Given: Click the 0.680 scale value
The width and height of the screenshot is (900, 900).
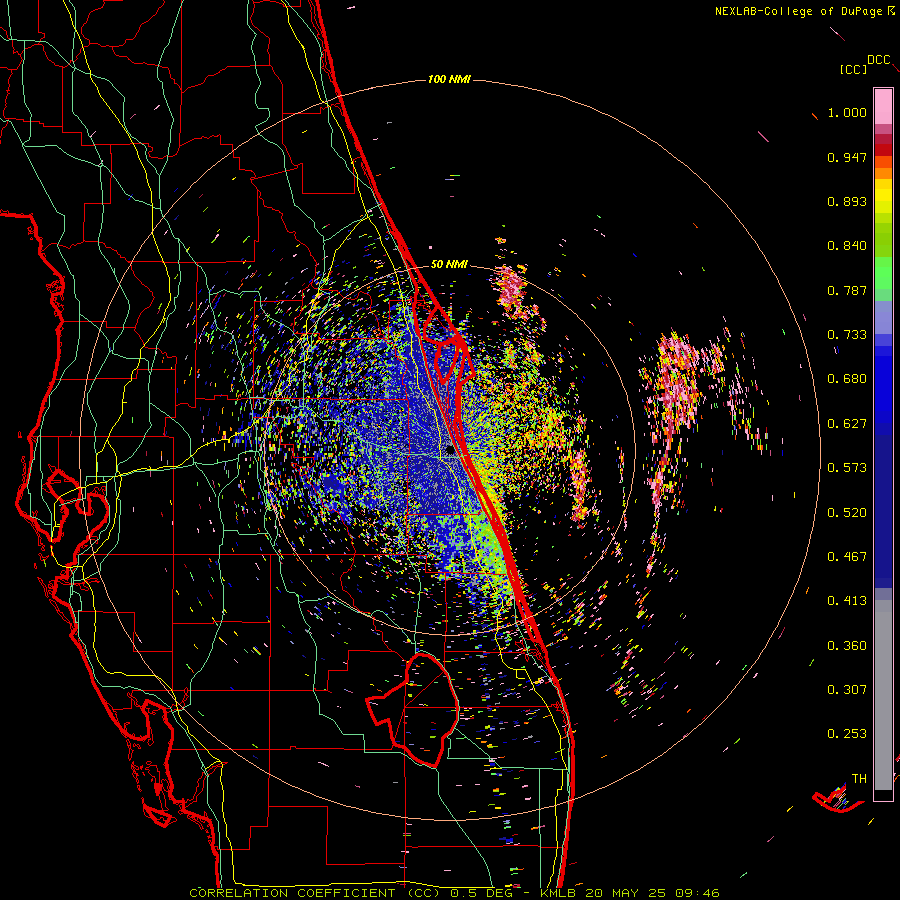Looking at the screenshot, I should coord(847,379).
